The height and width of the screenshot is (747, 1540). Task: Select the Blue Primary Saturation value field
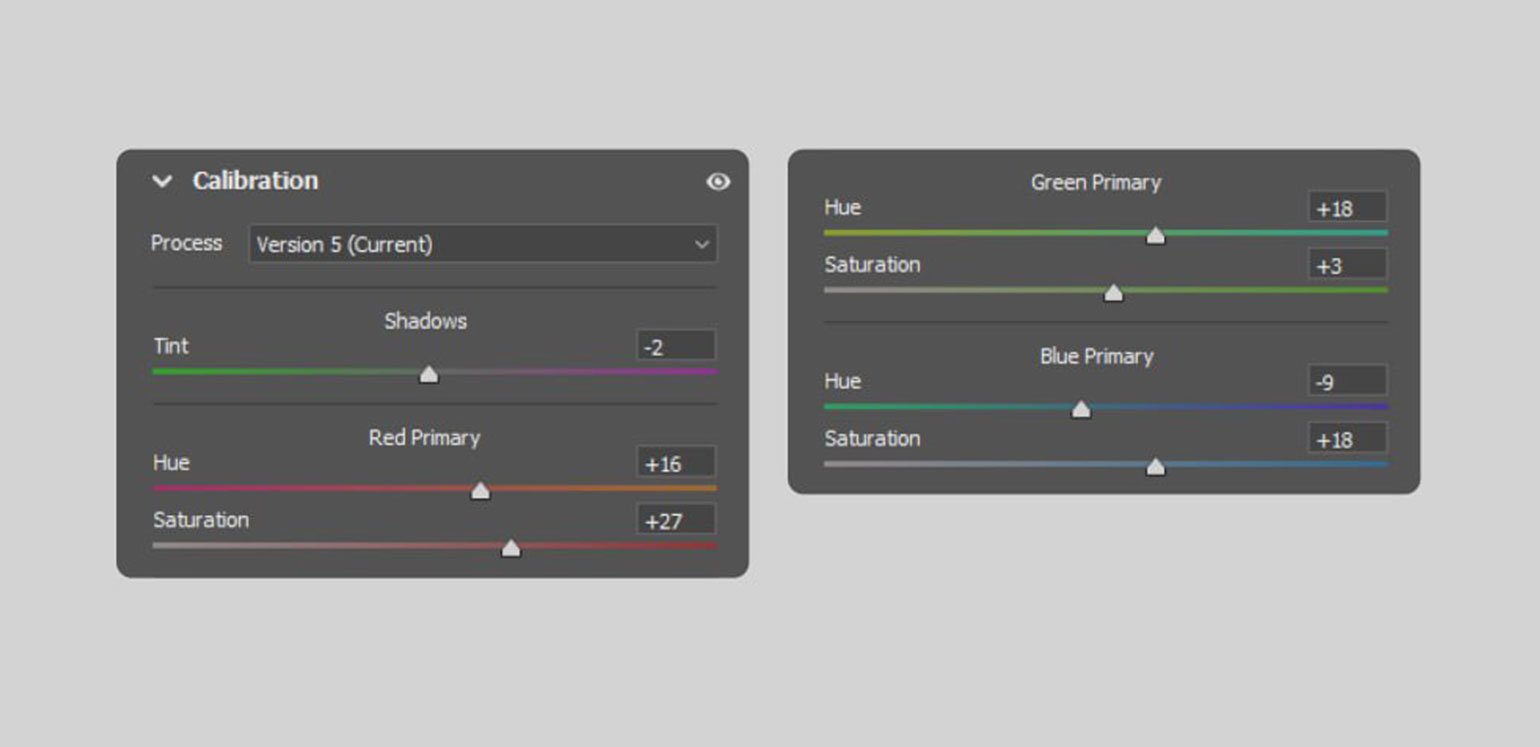1347,439
